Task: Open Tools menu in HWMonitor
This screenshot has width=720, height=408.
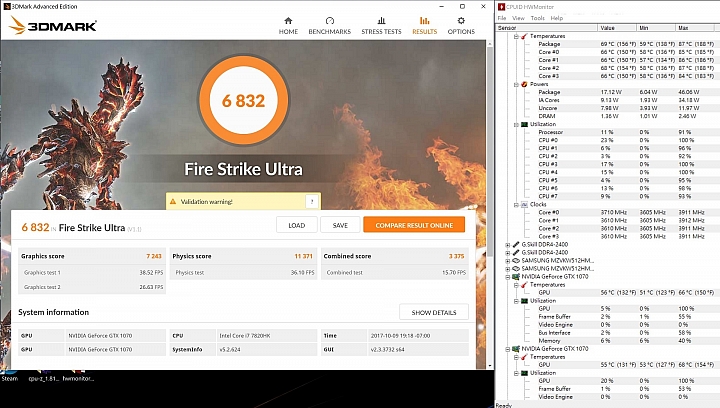Action: 538,18
